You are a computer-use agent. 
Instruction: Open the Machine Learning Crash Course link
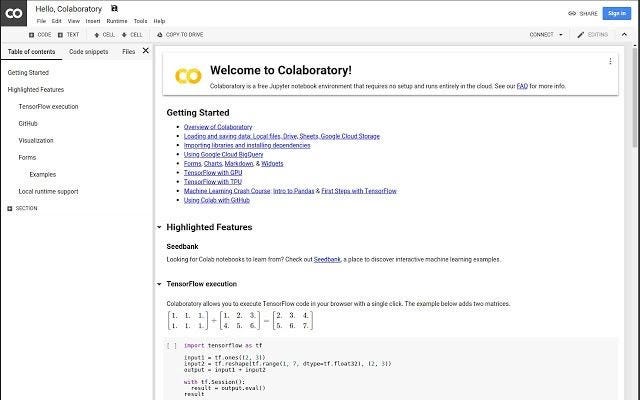(x=227, y=191)
